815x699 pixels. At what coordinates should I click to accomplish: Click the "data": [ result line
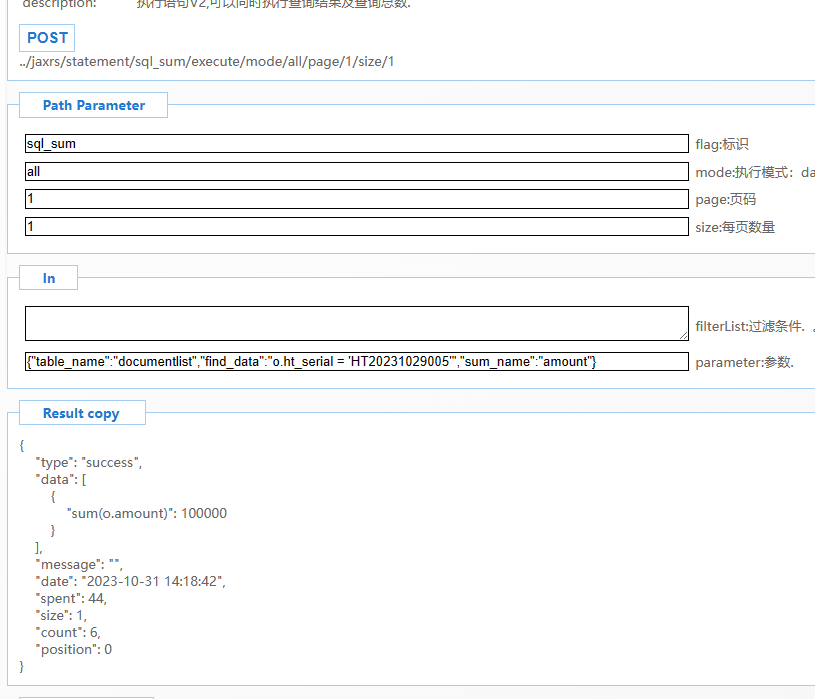pos(61,479)
